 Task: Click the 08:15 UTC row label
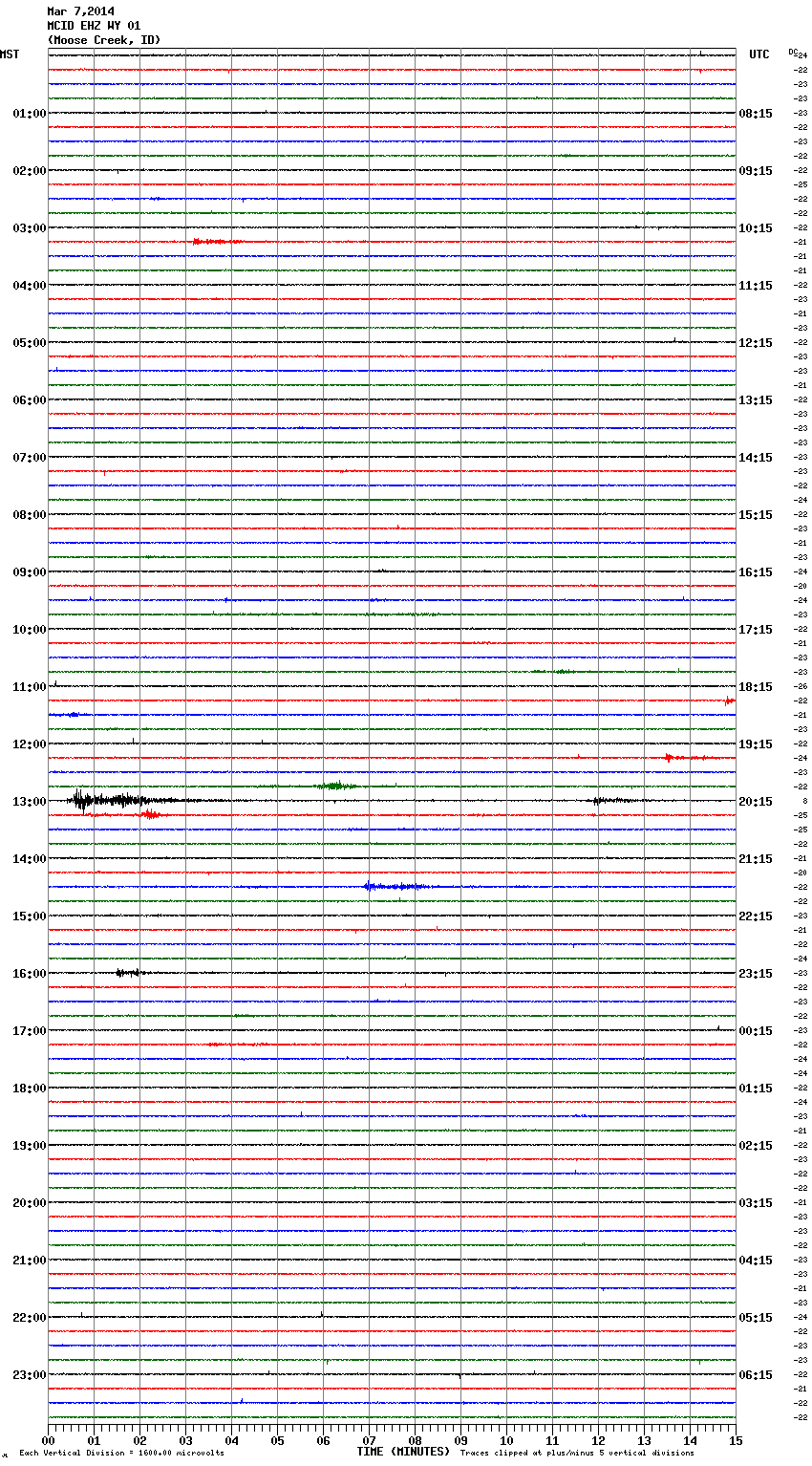coord(756,114)
